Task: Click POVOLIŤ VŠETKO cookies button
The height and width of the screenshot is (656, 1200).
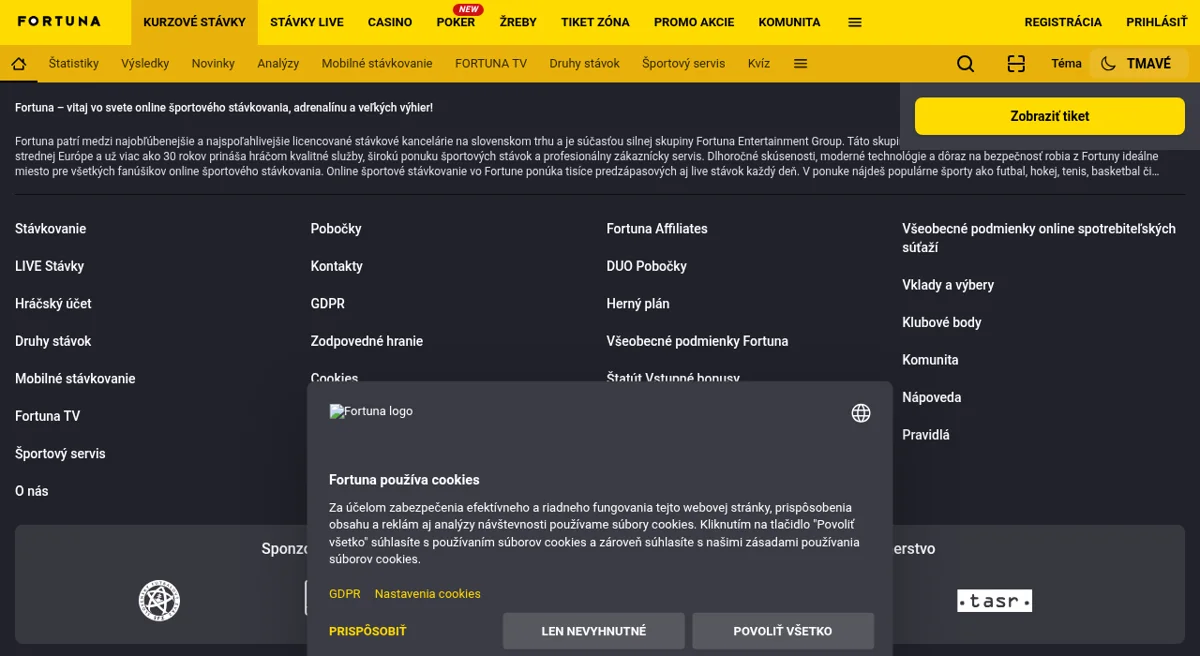Action: [783, 631]
